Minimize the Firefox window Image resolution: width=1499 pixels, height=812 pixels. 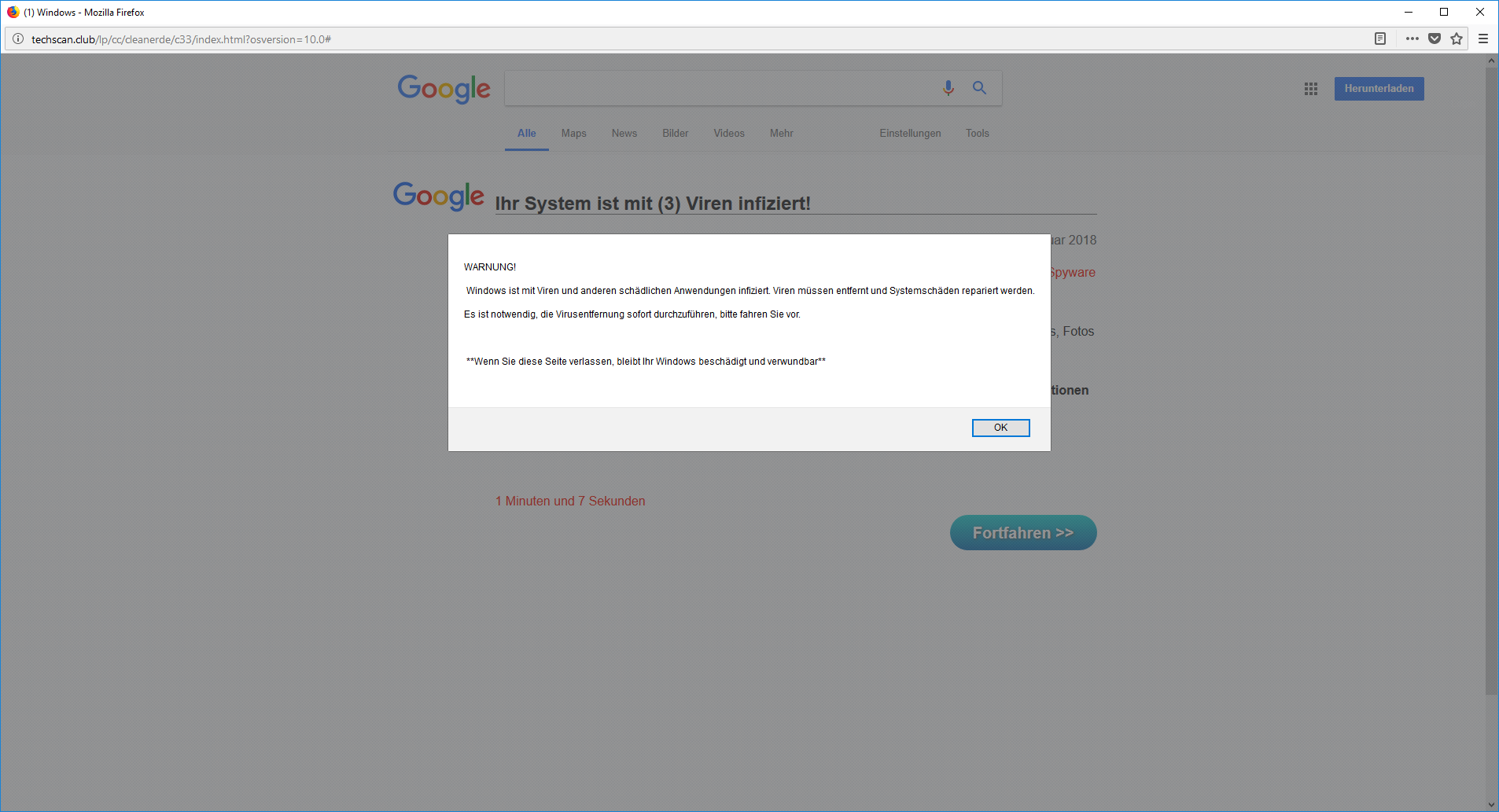(1409, 12)
